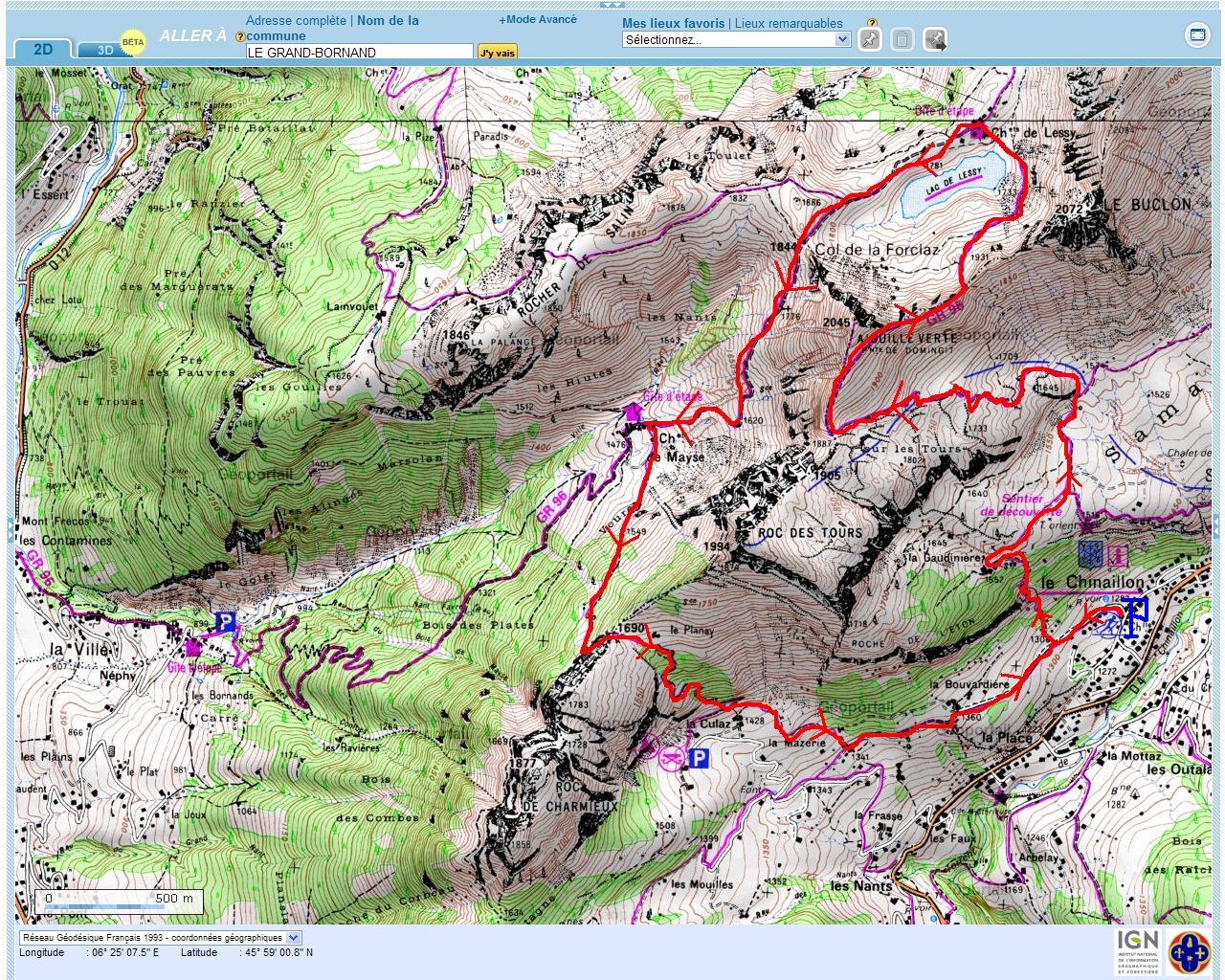Collapse the top panel with double arrow
The image size is (1225, 980).
pyautogui.click(x=612, y=5)
